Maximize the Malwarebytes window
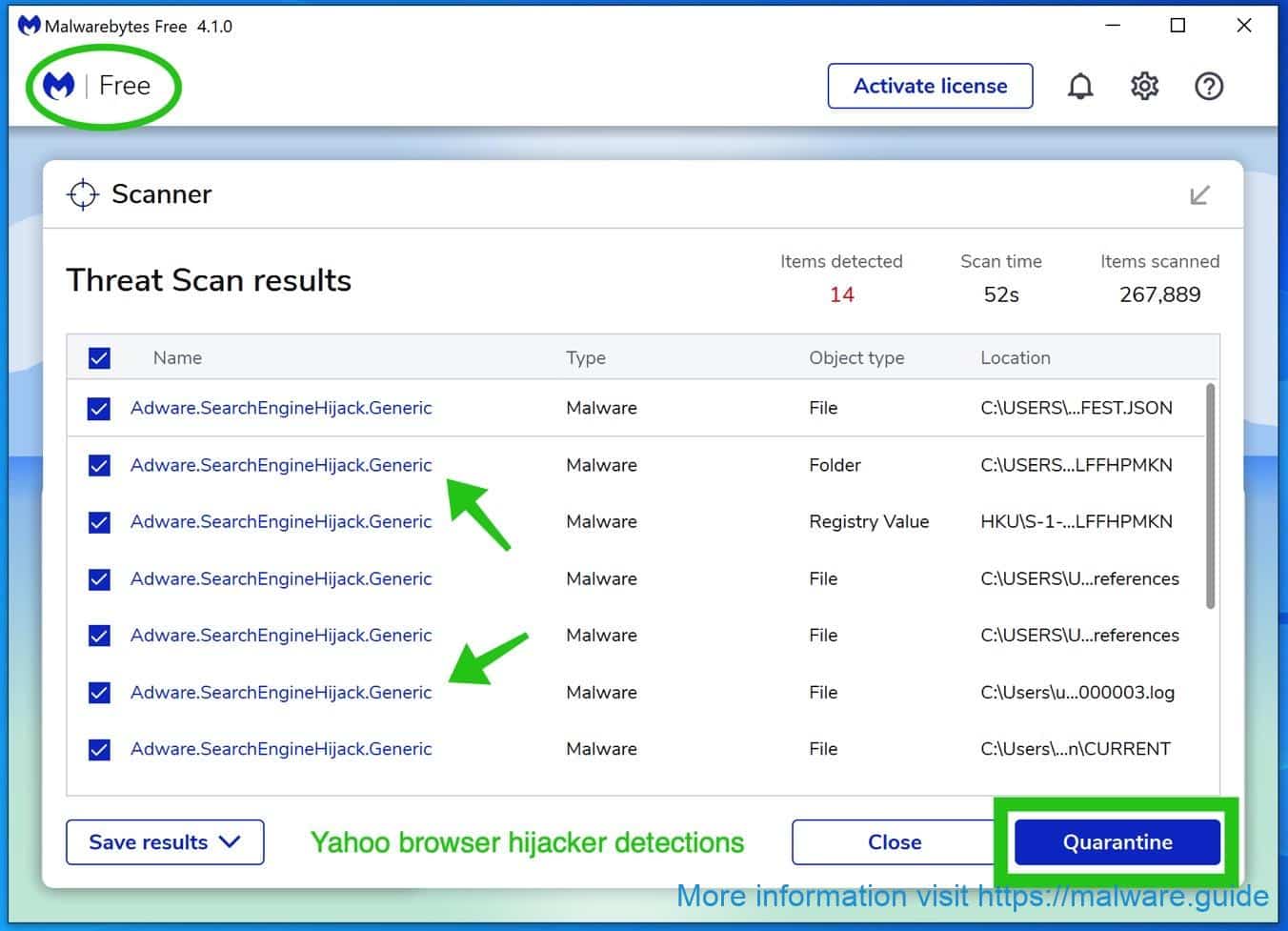The height and width of the screenshot is (931, 1288). tap(1177, 26)
